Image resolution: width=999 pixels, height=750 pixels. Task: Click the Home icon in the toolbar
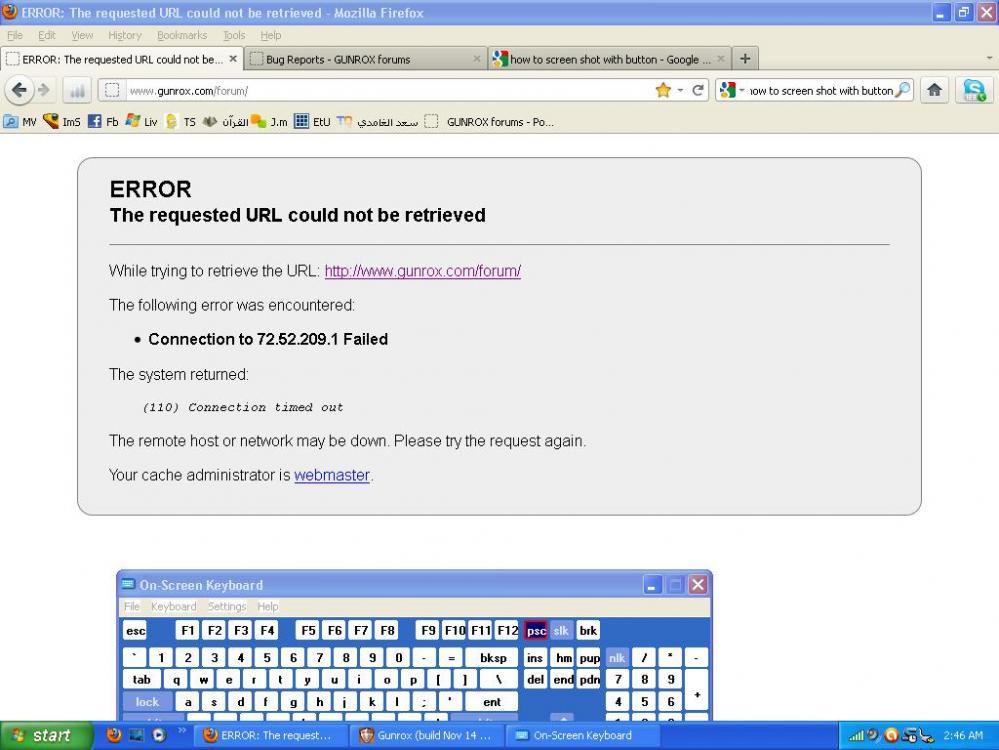[934, 90]
